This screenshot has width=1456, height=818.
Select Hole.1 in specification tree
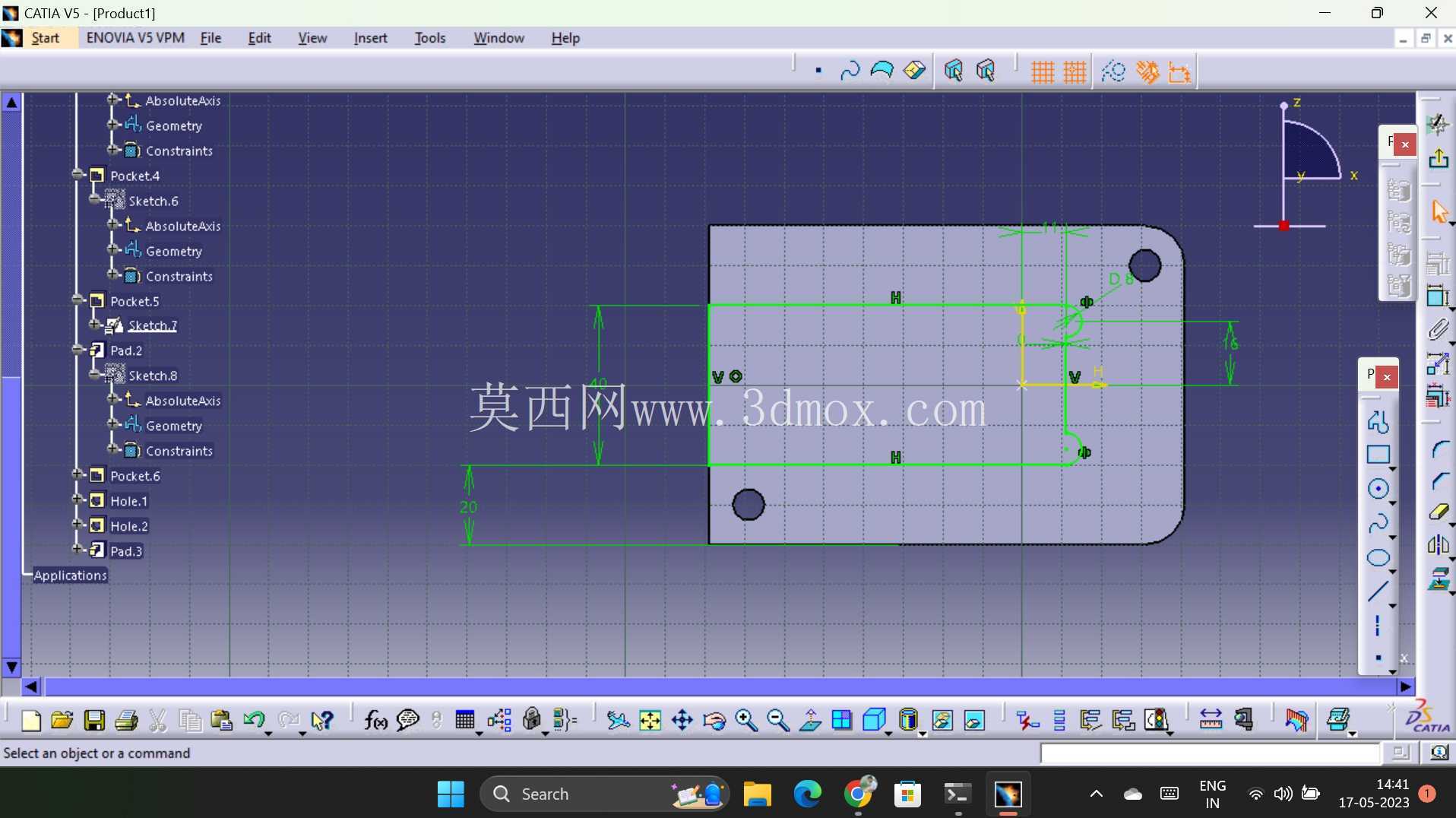[x=128, y=501]
